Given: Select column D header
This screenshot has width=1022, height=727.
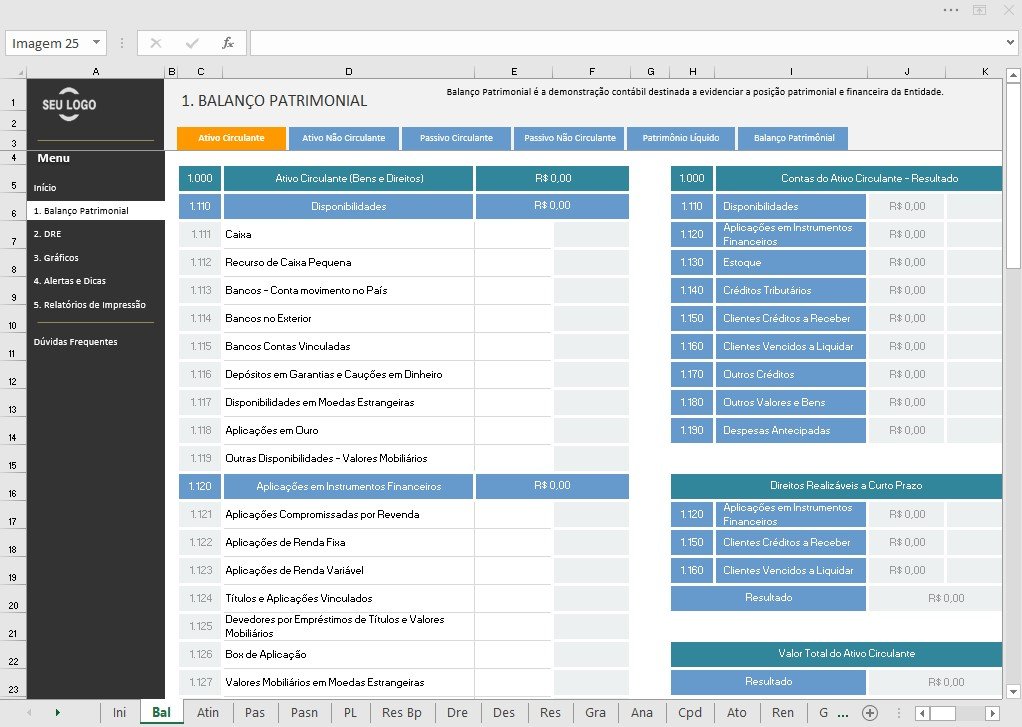Looking at the screenshot, I should (349, 72).
